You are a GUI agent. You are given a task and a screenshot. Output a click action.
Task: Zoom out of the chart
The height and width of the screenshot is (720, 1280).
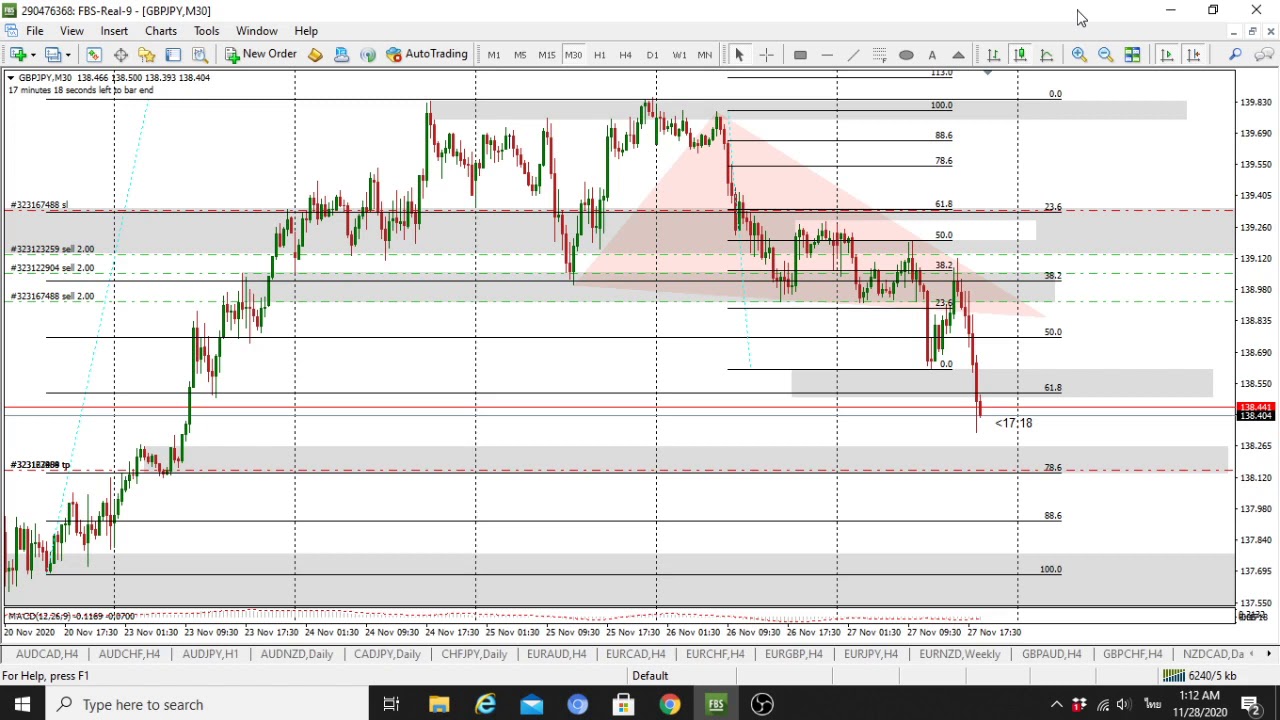(x=1106, y=55)
